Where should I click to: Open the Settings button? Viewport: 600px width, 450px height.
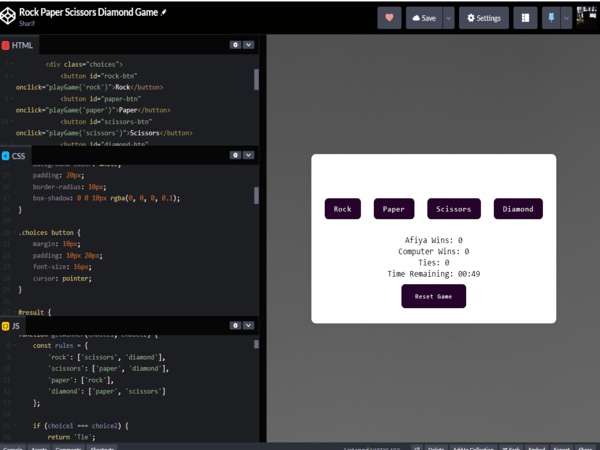pyautogui.click(x=484, y=18)
